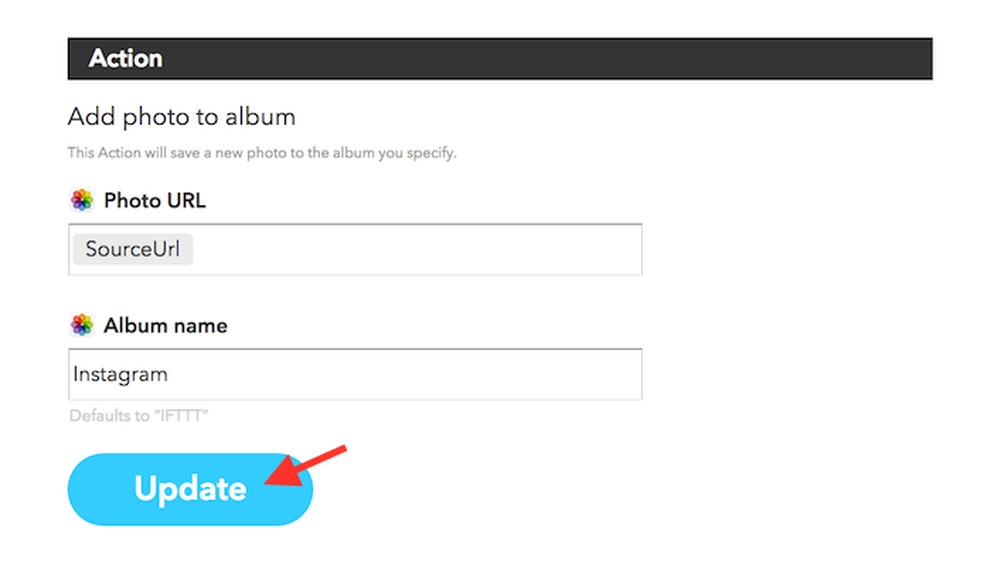Image resolution: width=984 pixels, height=568 pixels.
Task: Click the Photos icon beside Photo URL
Action: [x=82, y=200]
